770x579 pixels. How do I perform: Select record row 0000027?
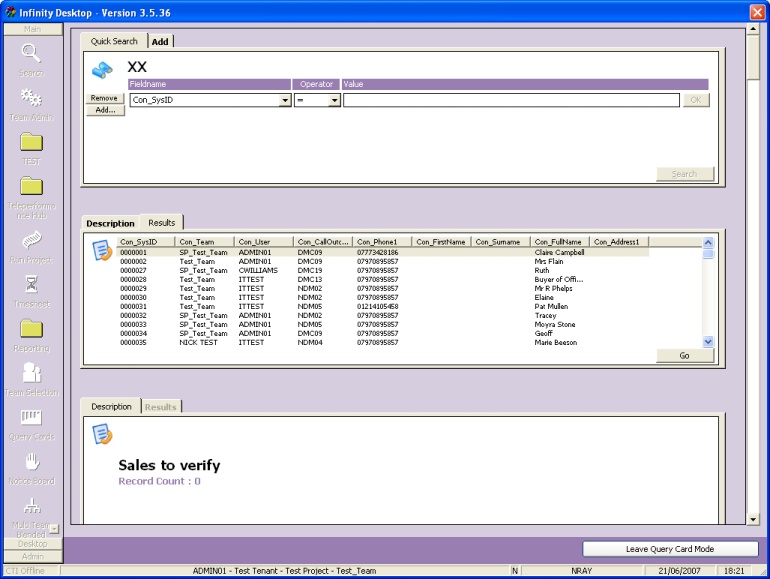pyautogui.click(x=383, y=270)
